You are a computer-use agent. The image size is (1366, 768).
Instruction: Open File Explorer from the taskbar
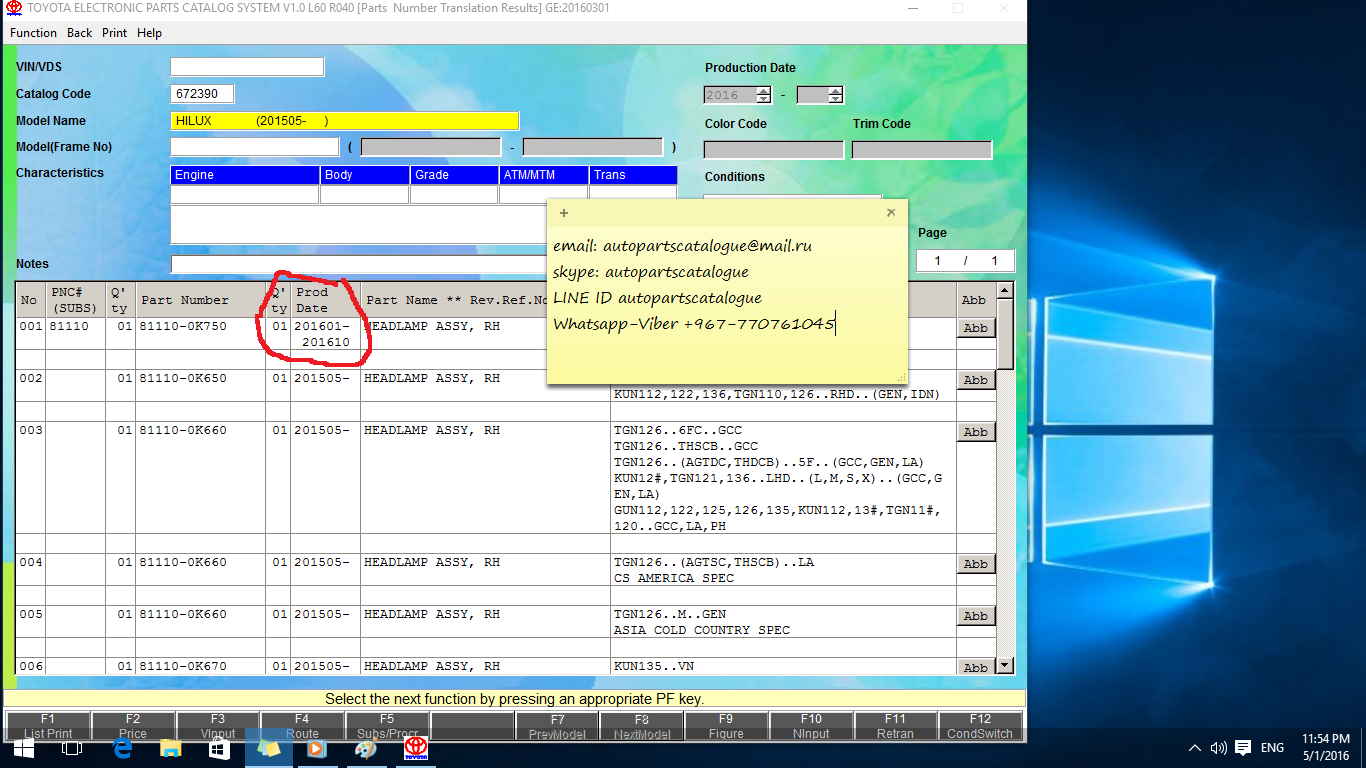click(x=170, y=748)
